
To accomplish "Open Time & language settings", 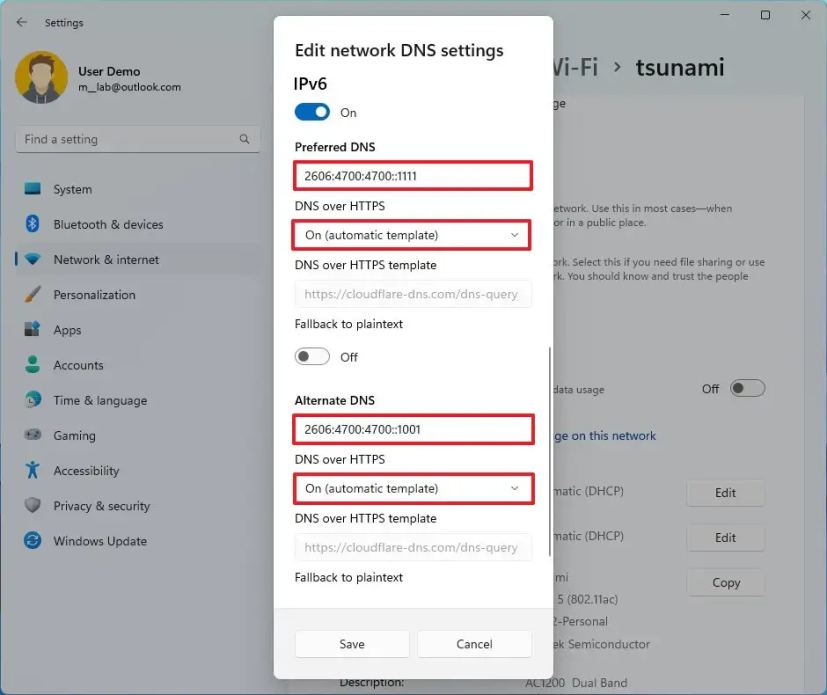I will (33, 400).
